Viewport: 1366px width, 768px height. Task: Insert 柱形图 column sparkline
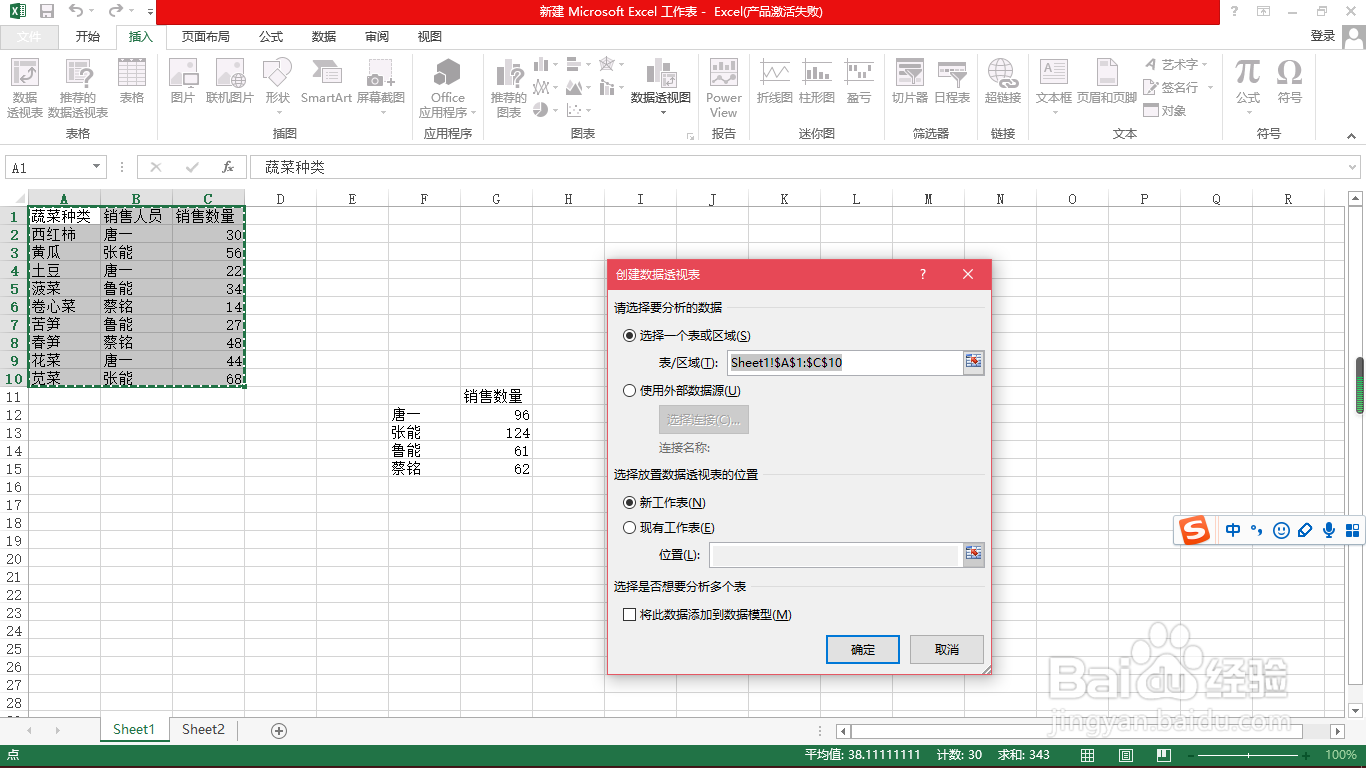817,82
